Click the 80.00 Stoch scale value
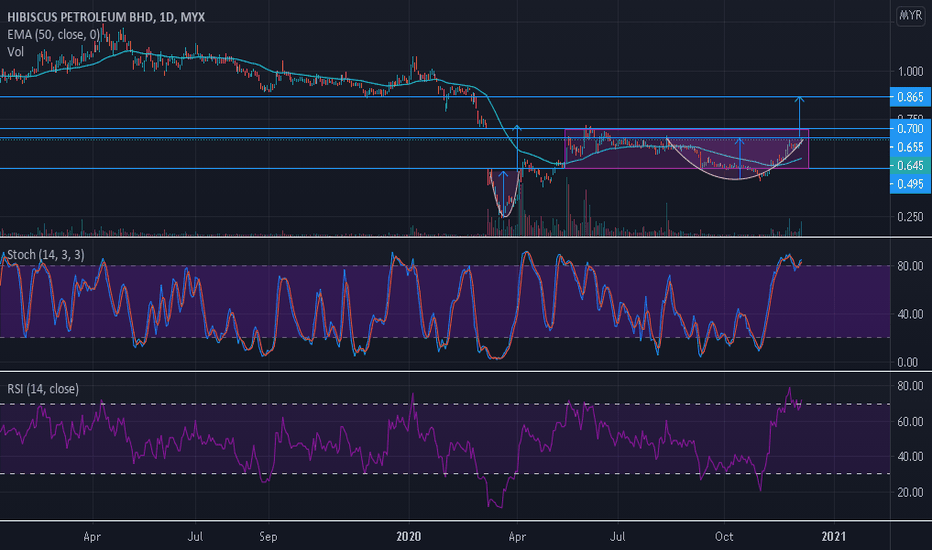Screen dimensions: 932x550 (910, 266)
